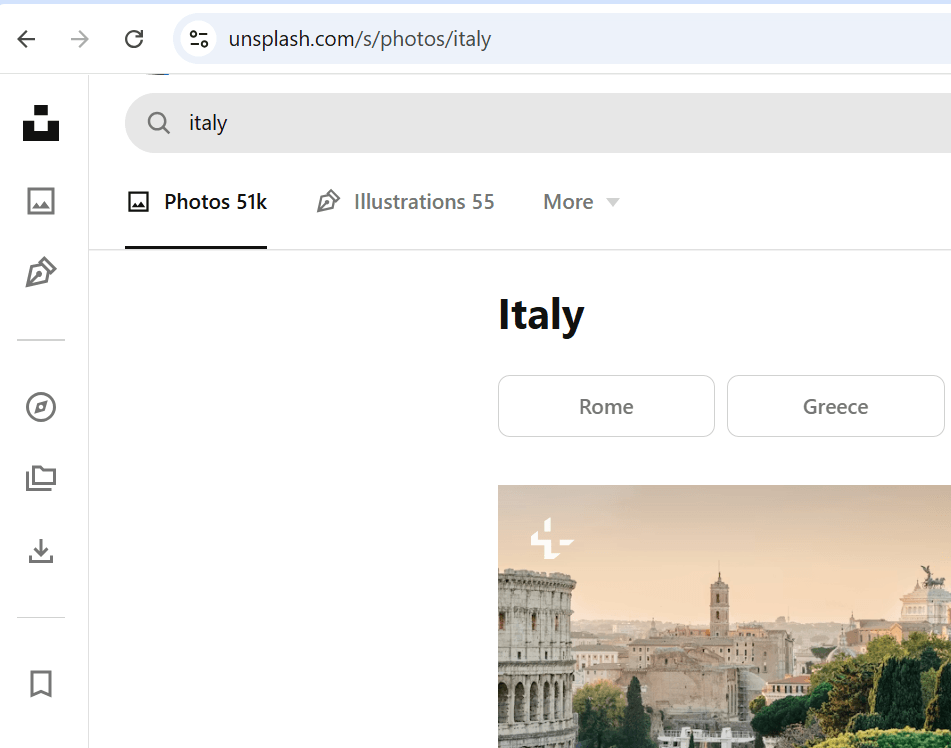Go back using the browser back arrow
The height and width of the screenshot is (748, 951).
pos(26,39)
